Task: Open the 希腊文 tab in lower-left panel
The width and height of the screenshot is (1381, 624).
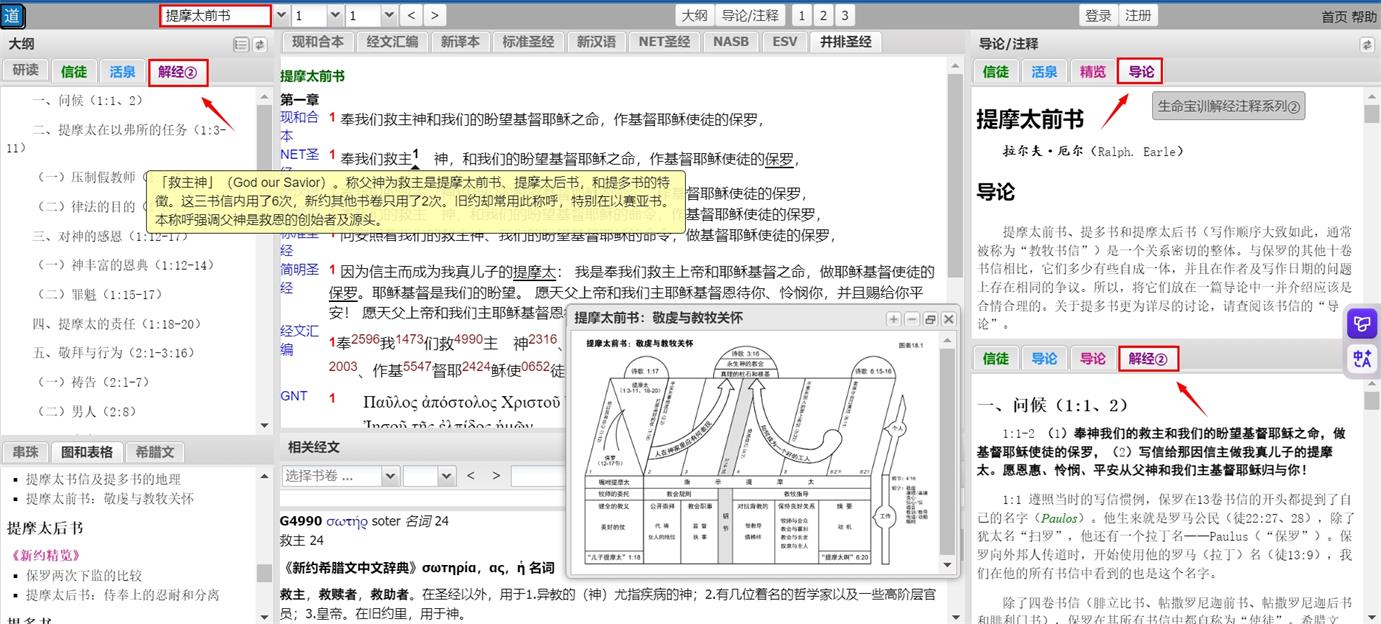Action: [x=155, y=451]
